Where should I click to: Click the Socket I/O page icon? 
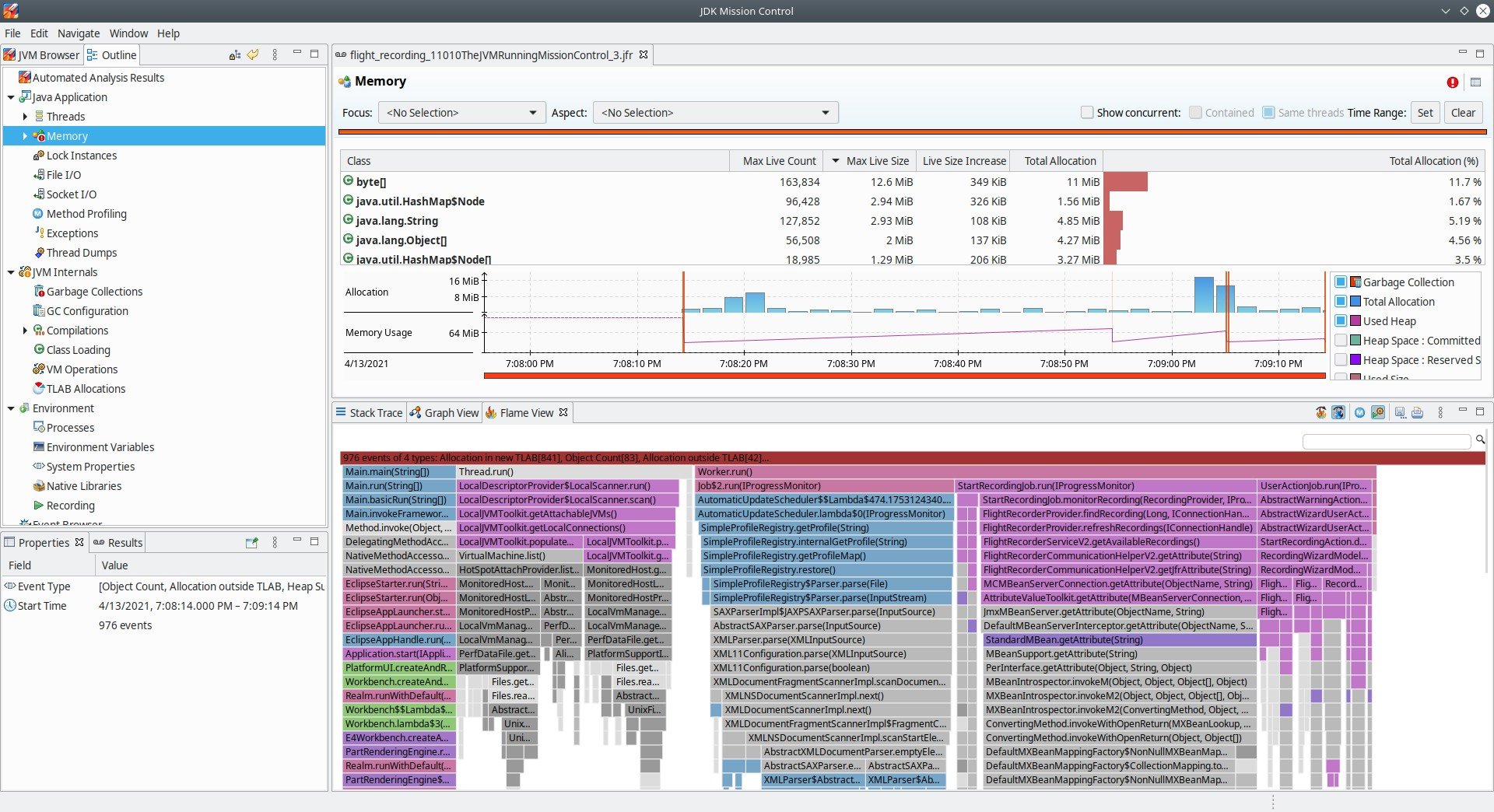[38, 194]
